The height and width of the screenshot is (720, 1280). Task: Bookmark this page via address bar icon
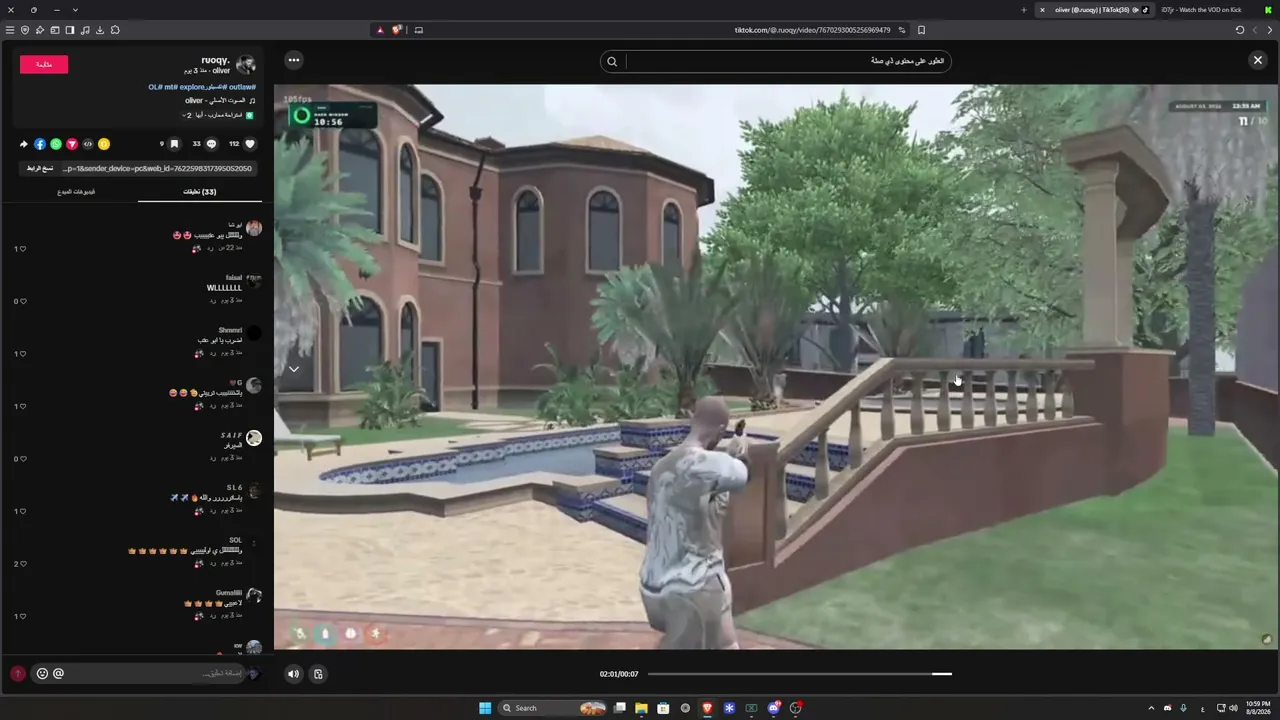click(921, 30)
